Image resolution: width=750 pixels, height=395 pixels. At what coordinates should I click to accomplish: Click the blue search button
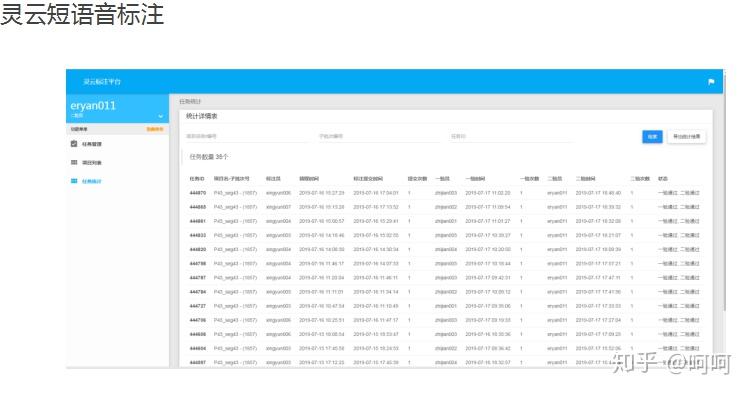click(x=652, y=137)
